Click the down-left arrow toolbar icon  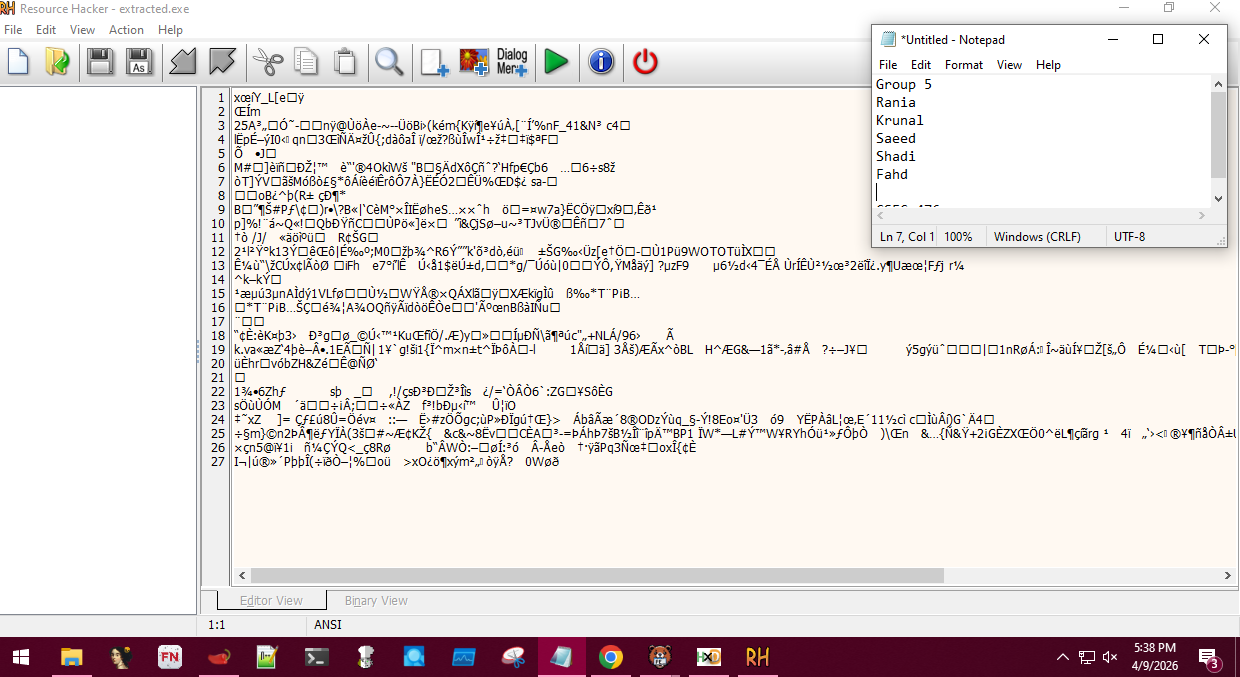click(182, 61)
